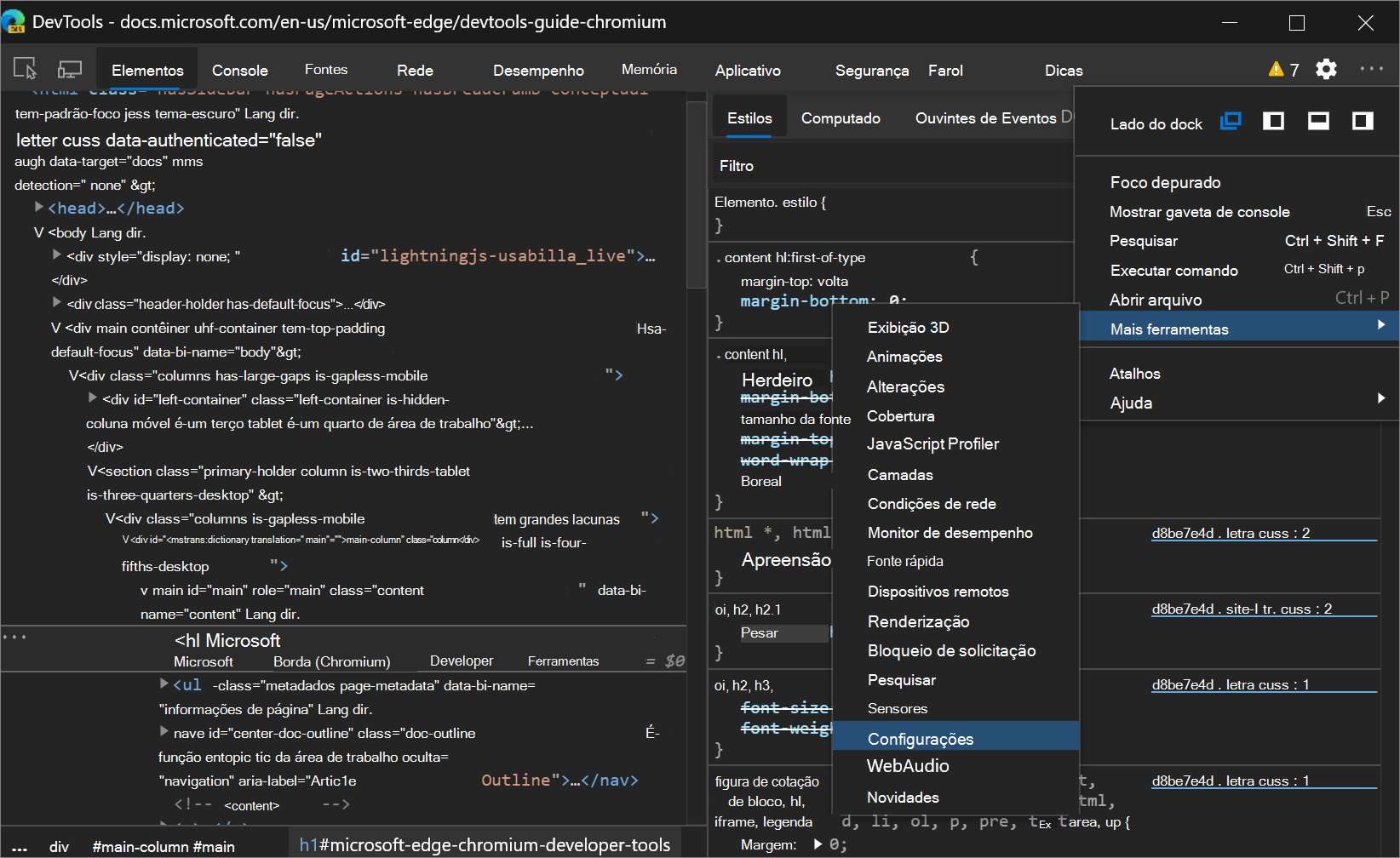1400x858 pixels.
Task: Choose Atalhos menu item
Action: 1239,373
